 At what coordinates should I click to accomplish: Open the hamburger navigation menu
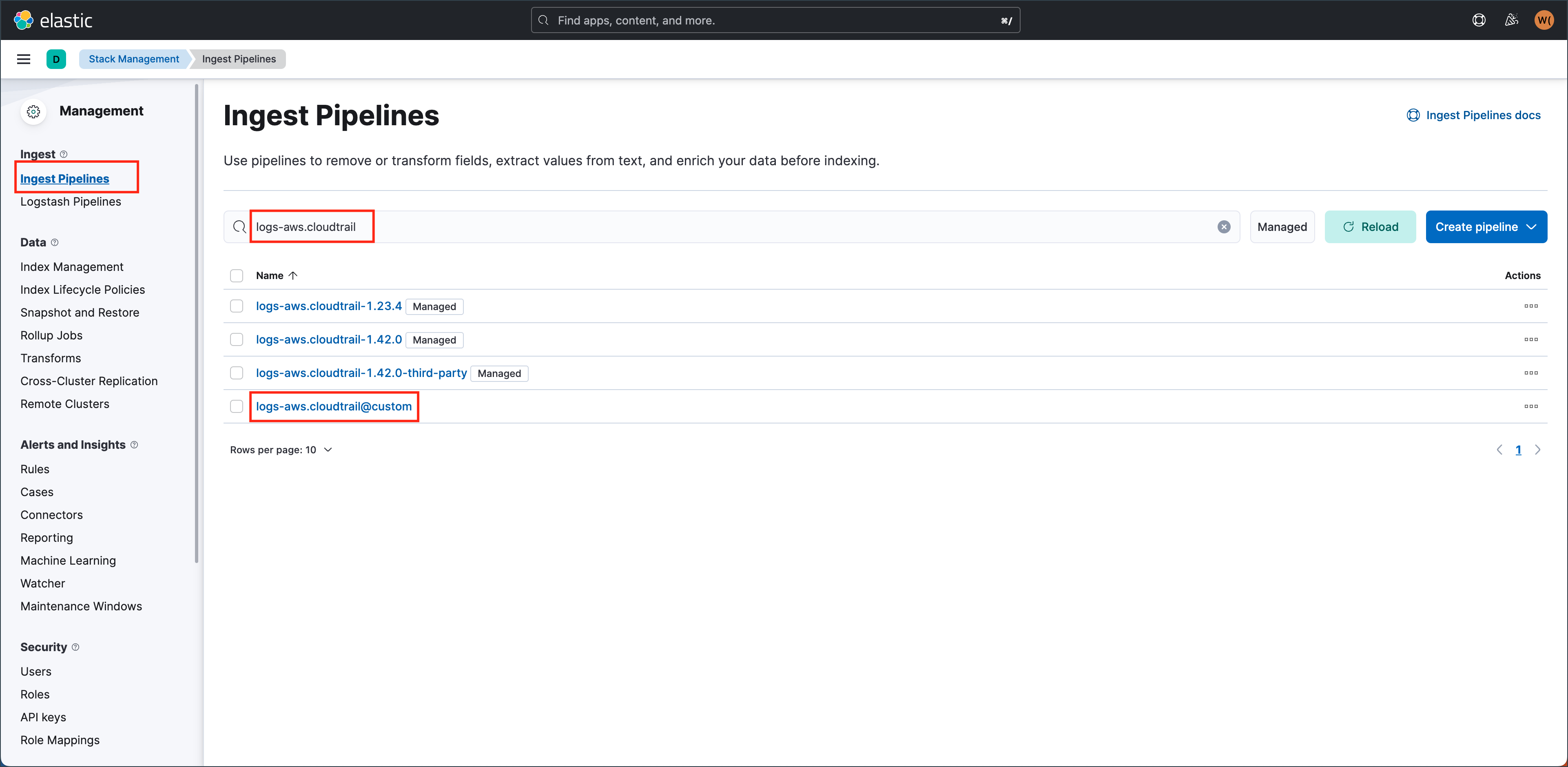tap(23, 58)
